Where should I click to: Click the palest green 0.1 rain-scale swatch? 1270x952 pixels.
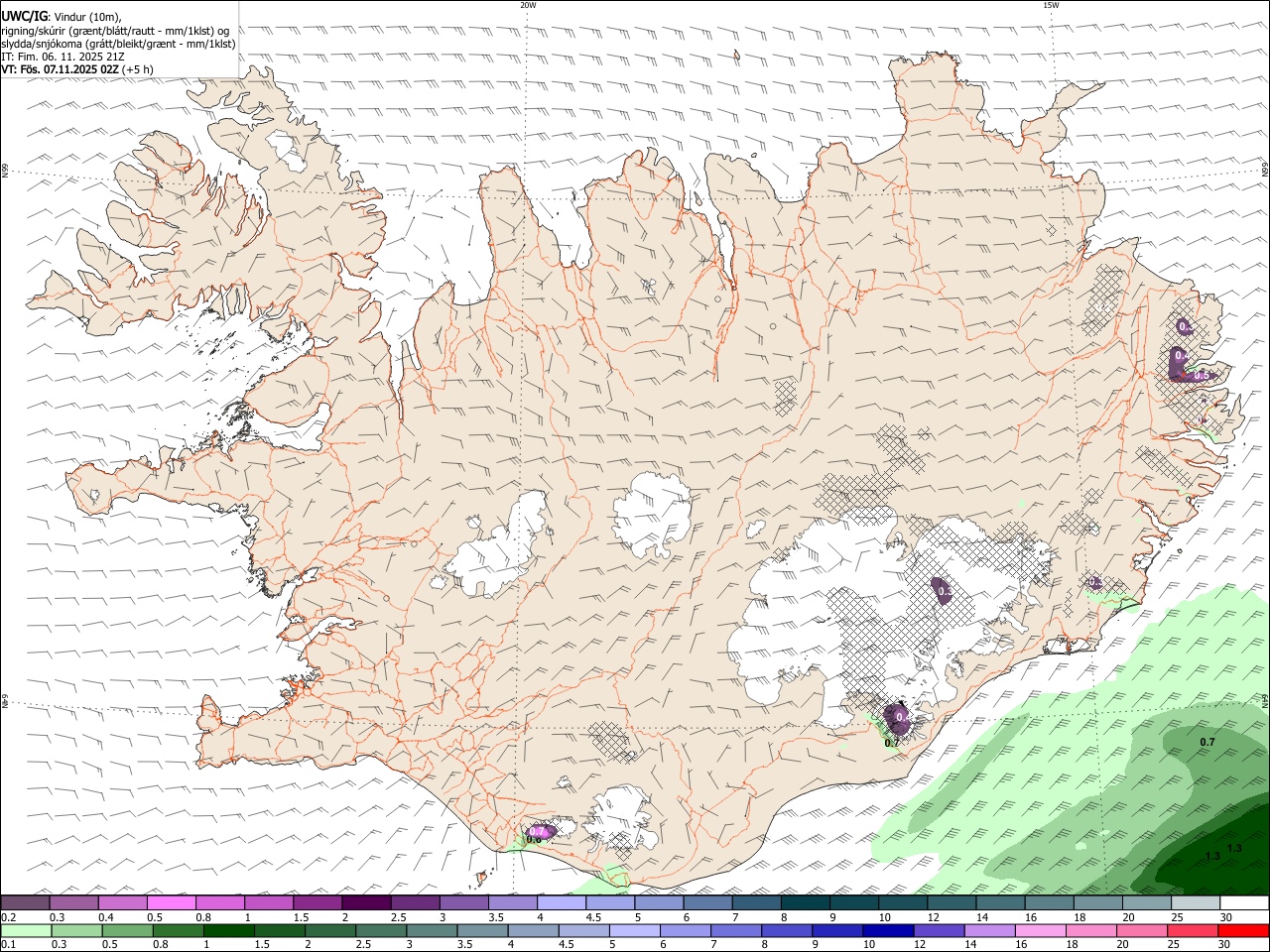(x=26, y=931)
